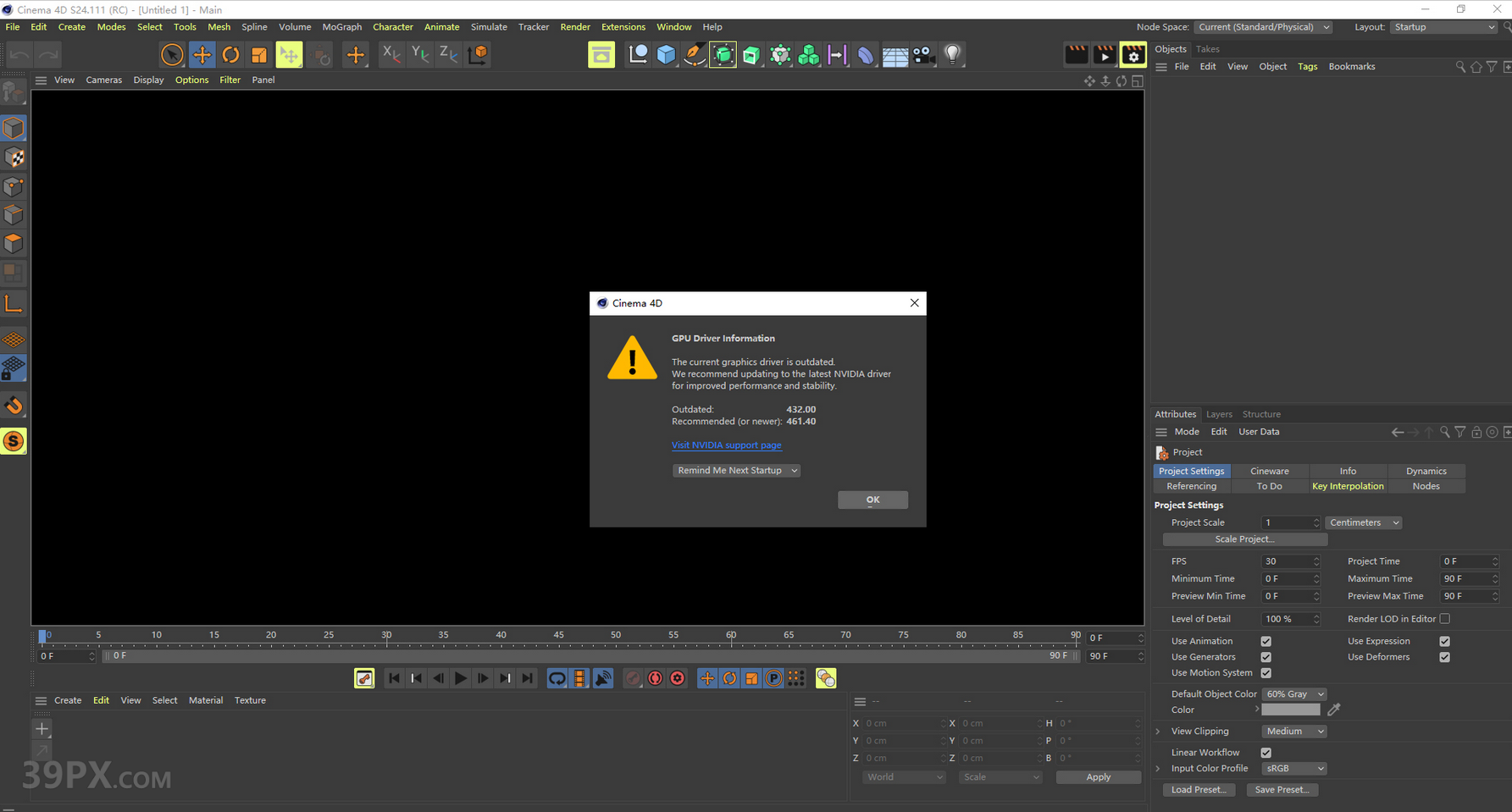The width and height of the screenshot is (1512, 812).
Task: Open the Spline Pen tool
Action: point(695,54)
